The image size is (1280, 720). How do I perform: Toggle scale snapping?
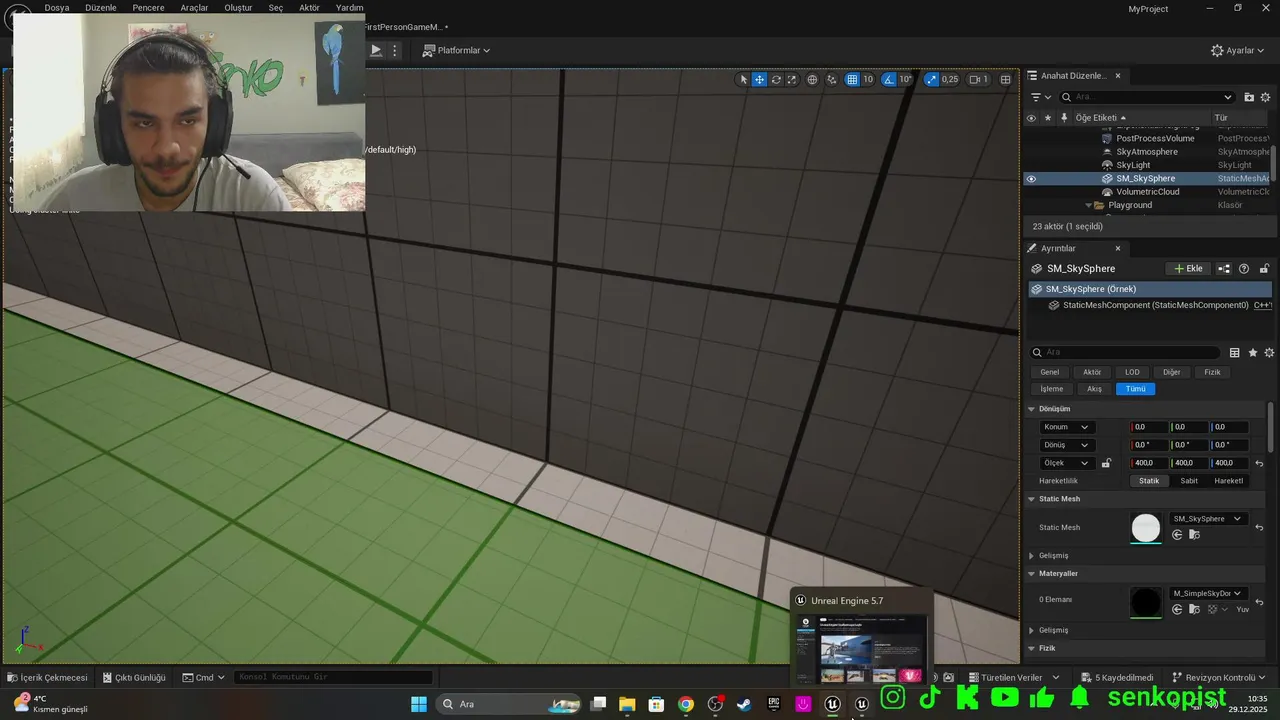click(x=931, y=79)
